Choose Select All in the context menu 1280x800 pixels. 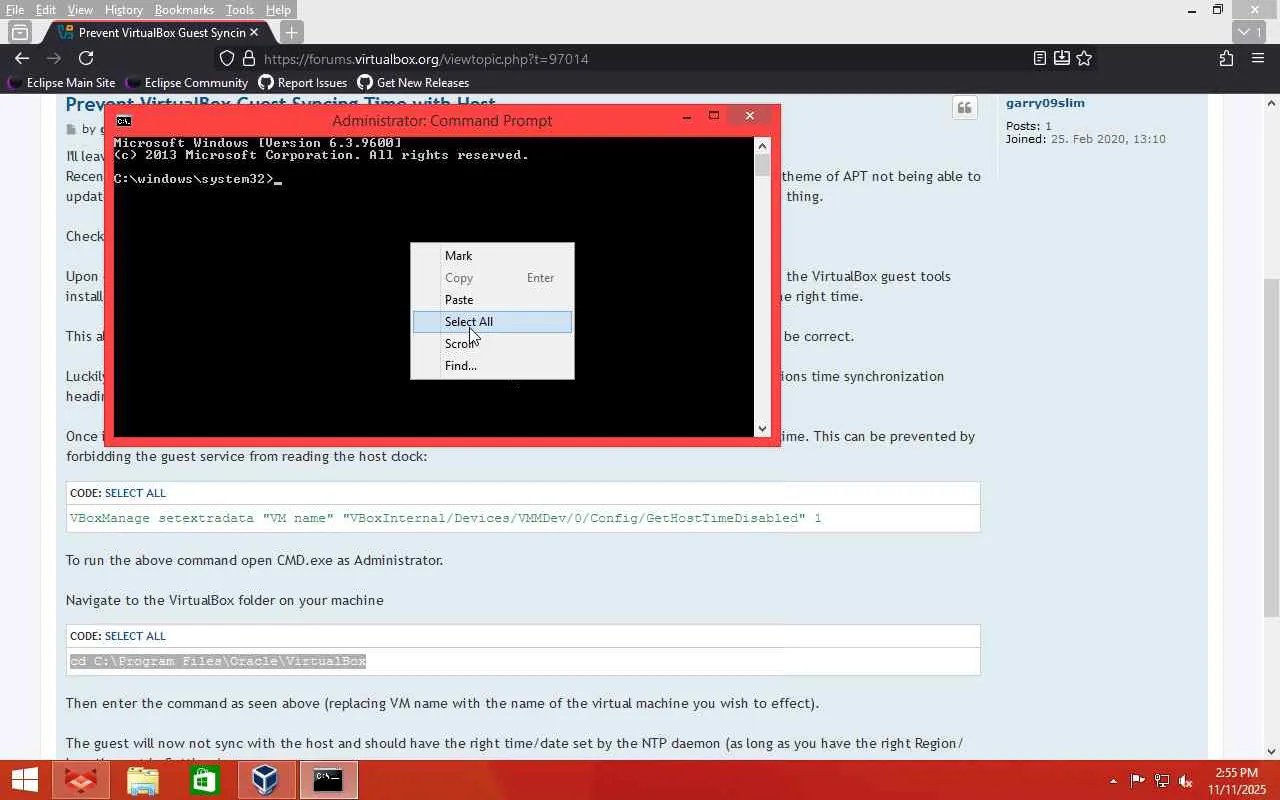[x=492, y=322]
